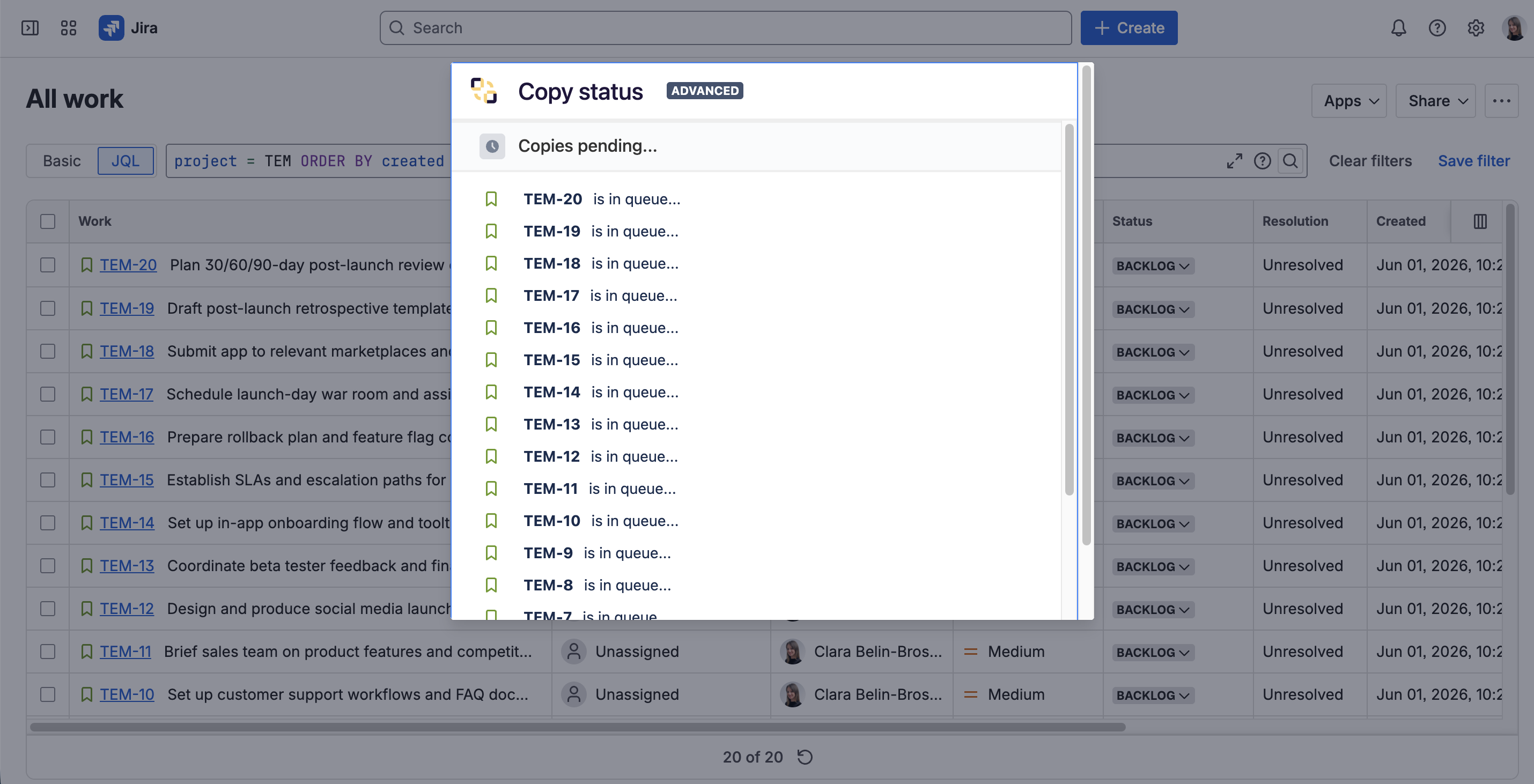Open the Apps dropdown

click(x=1349, y=101)
